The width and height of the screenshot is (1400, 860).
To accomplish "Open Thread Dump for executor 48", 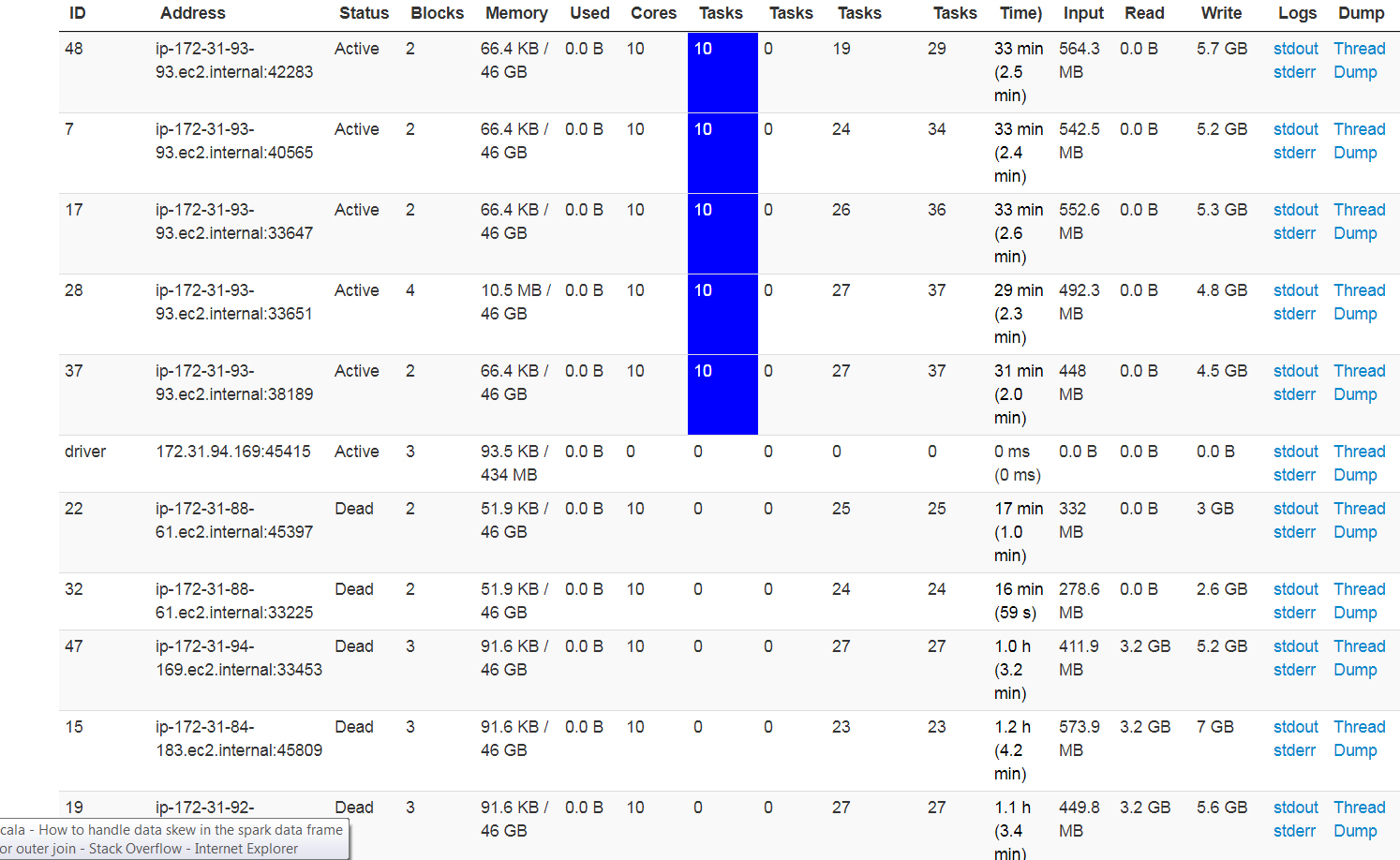I will point(1359,60).
